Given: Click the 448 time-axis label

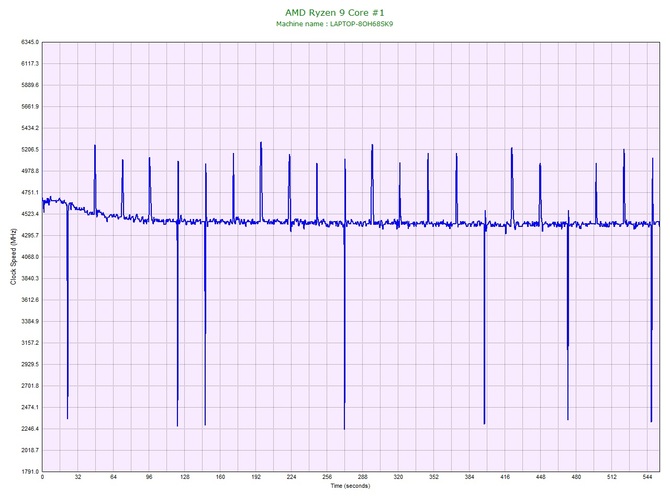Looking at the screenshot, I should pyautogui.click(x=541, y=477).
